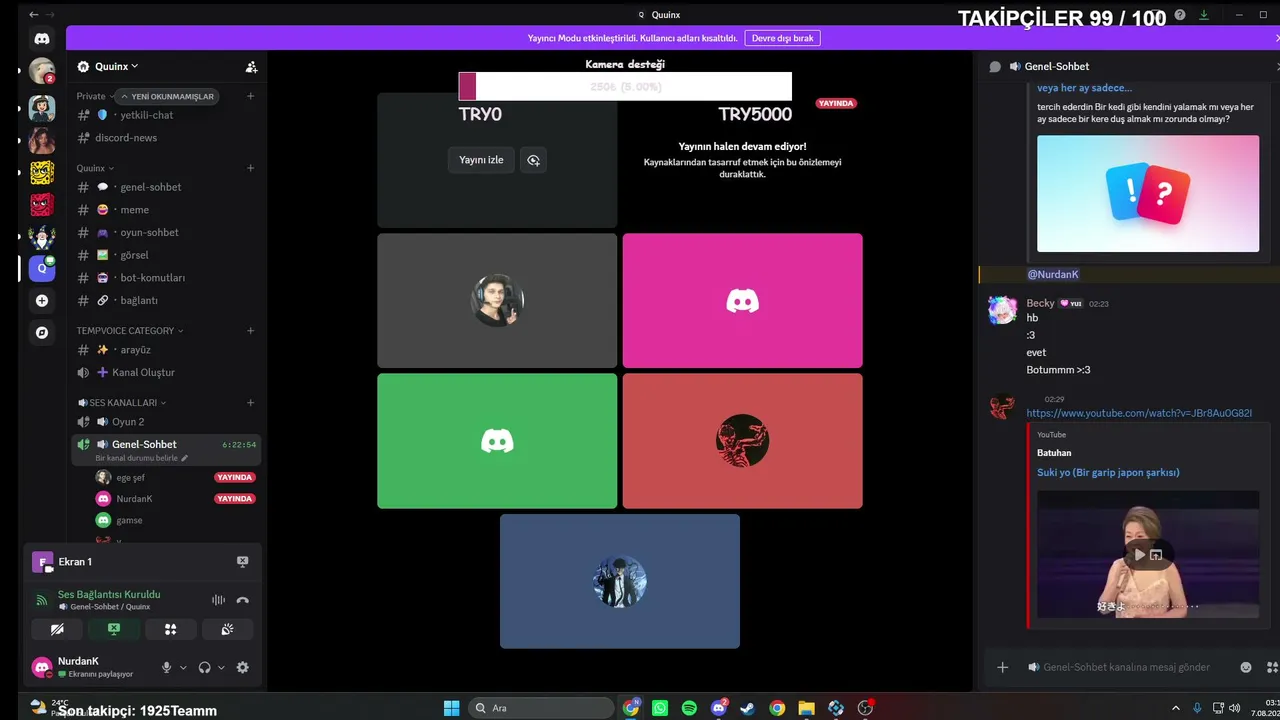The image size is (1280, 720).
Task: Open user settings gear icon
Action: click(x=242, y=667)
